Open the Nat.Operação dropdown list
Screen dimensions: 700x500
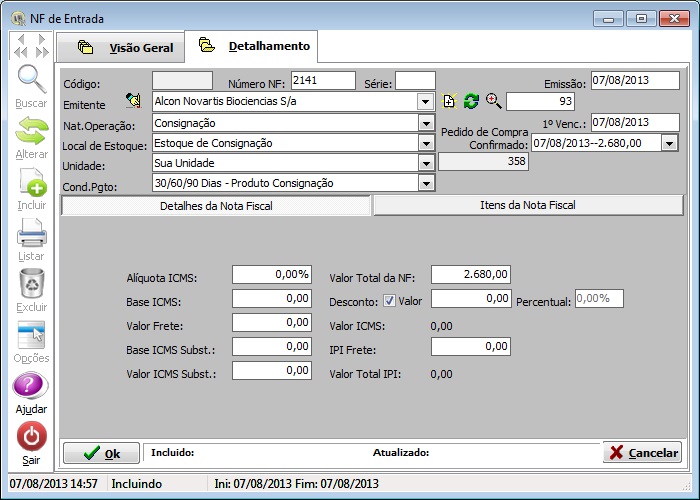pos(425,123)
